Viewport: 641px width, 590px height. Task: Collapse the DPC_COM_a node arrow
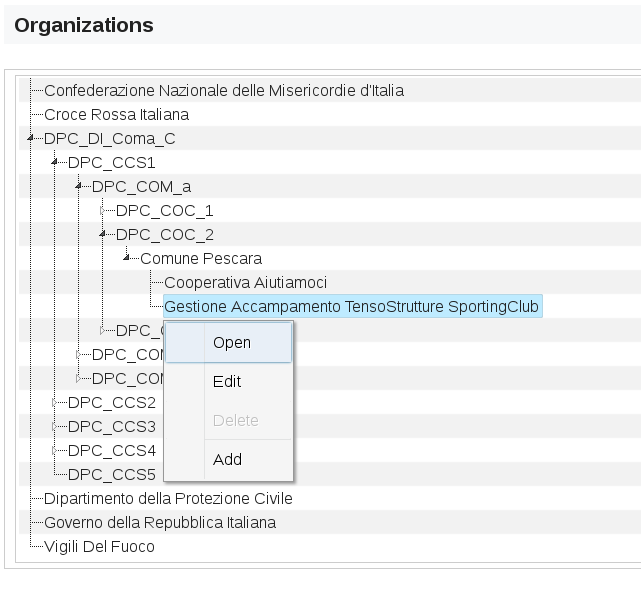(79, 187)
